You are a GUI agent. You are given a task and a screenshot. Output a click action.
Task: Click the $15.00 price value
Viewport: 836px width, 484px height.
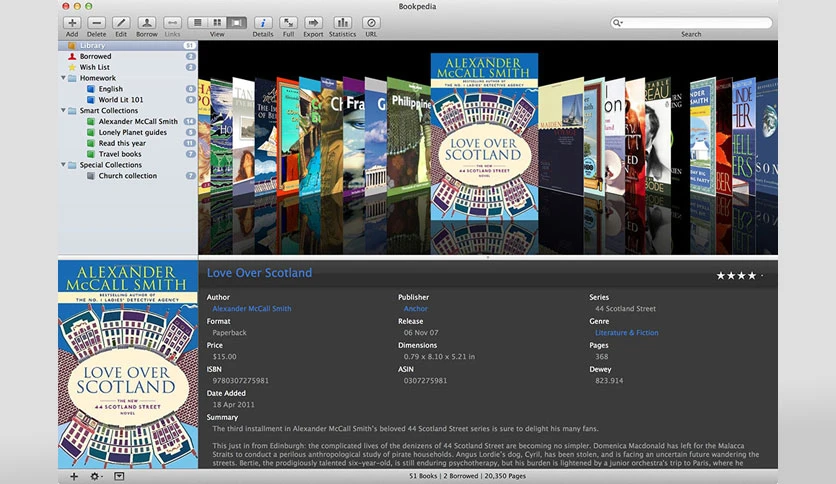click(224, 357)
